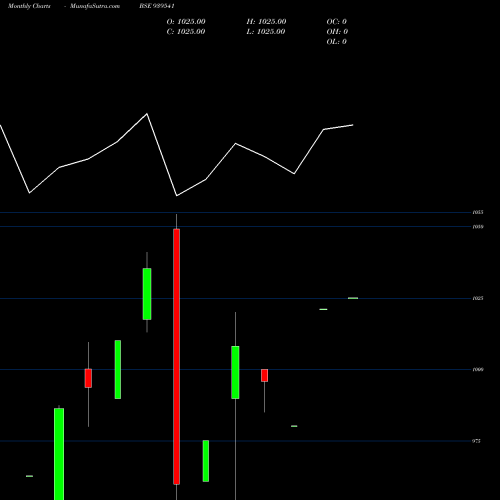Screen dimensions: 500x500
Task: Click the high value "H: 1025.00"
Action: [x=266, y=22]
